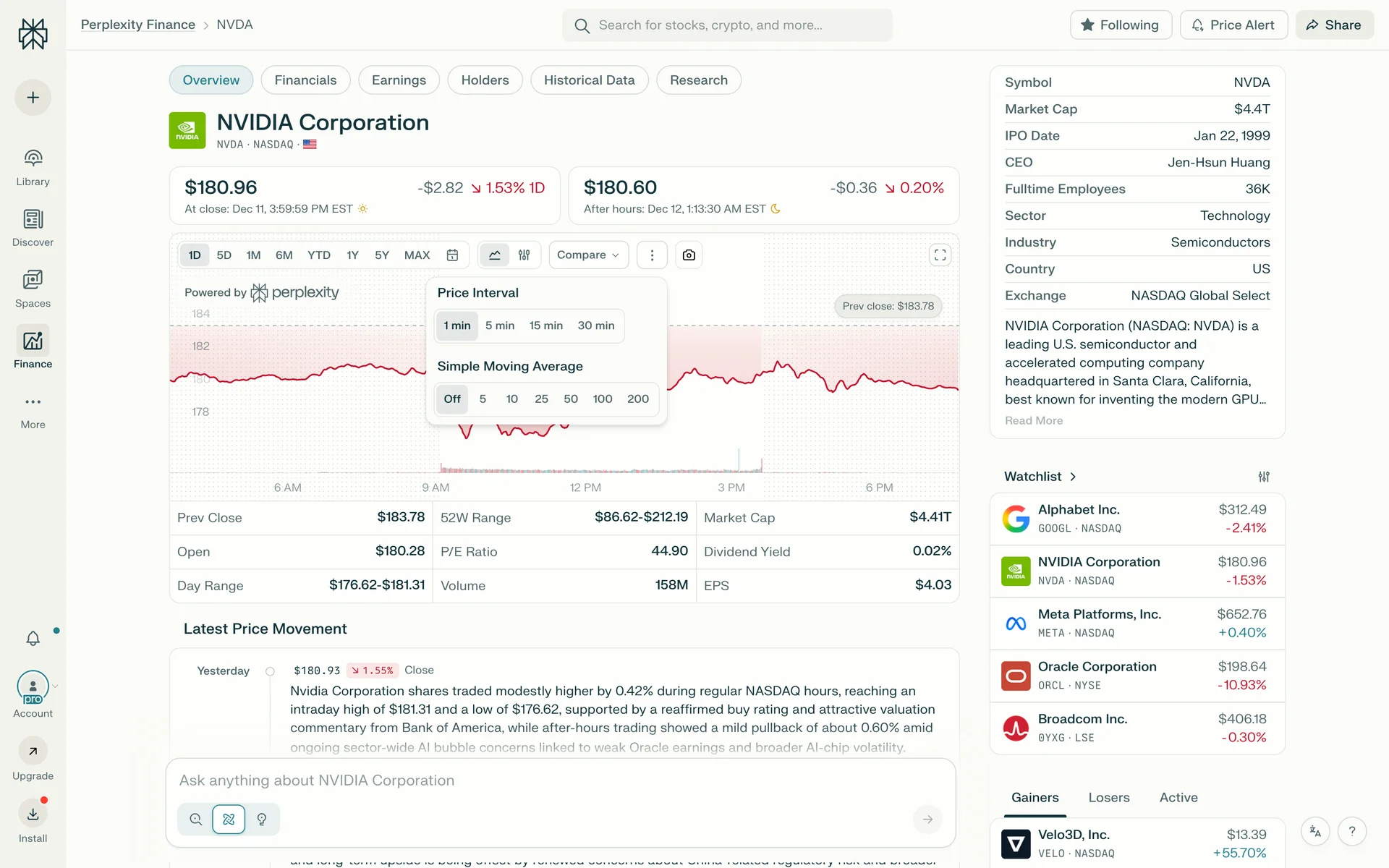Select the 1Y chart time range
This screenshot has width=1389, height=868.
coord(352,255)
